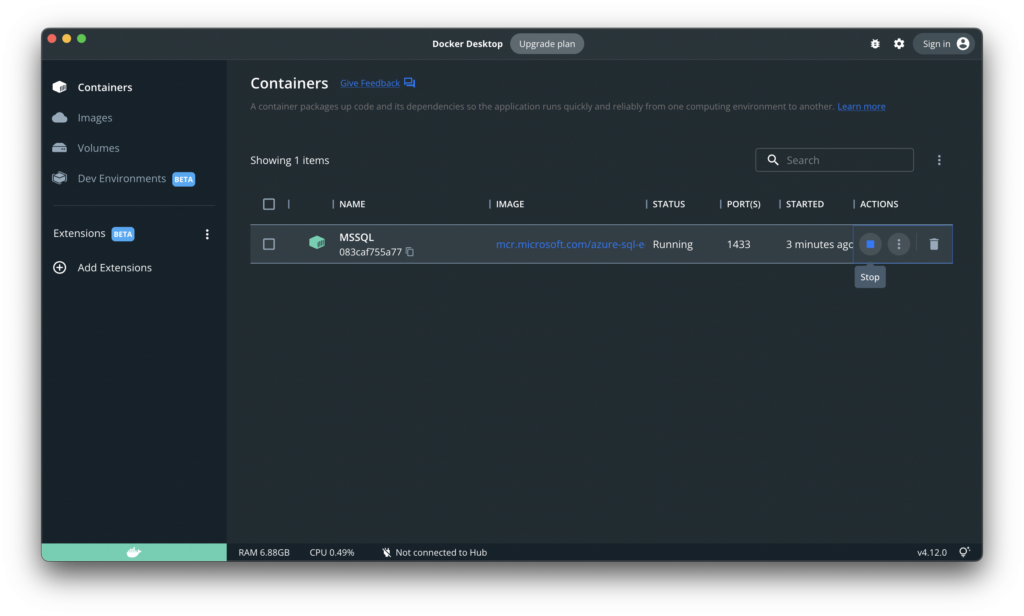1024x616 pixels.
Task: Click the Upgrade plan button
Action: (x=547, y=44)
